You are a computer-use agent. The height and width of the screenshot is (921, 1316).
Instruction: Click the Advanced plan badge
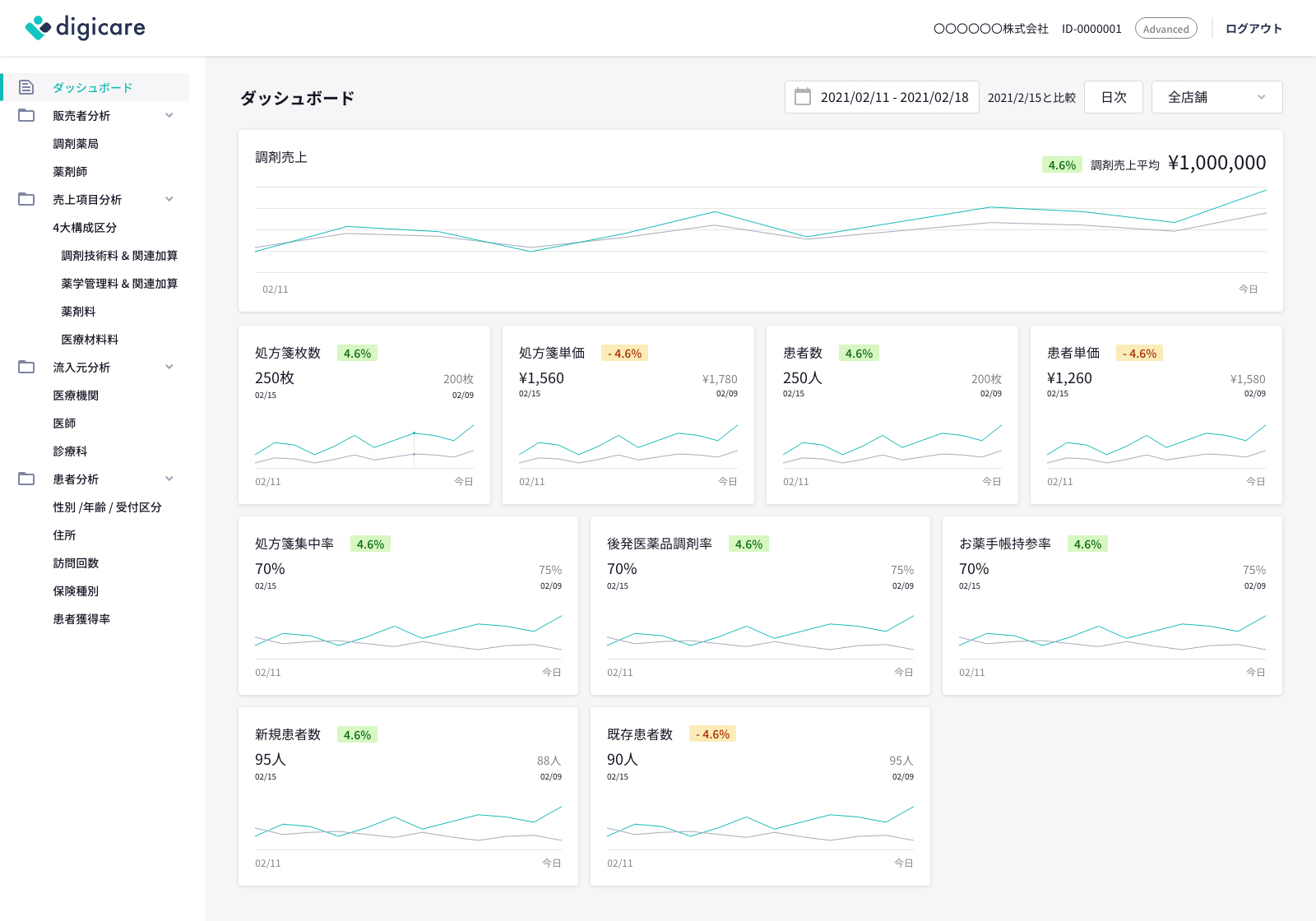tap(1165, 29)
